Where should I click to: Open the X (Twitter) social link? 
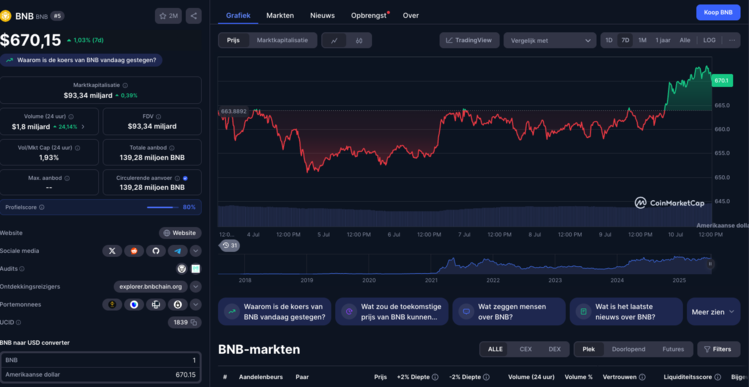click(112, 251)
